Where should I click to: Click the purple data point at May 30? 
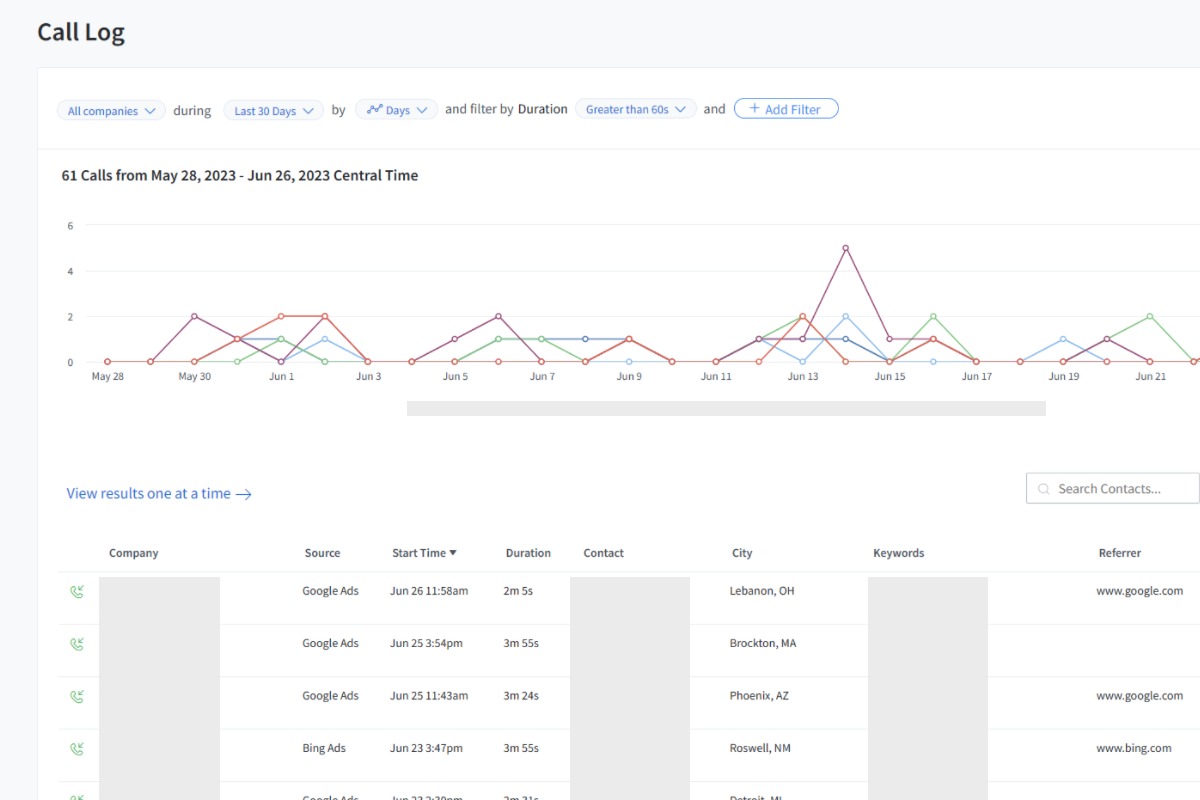click(194, 316)
